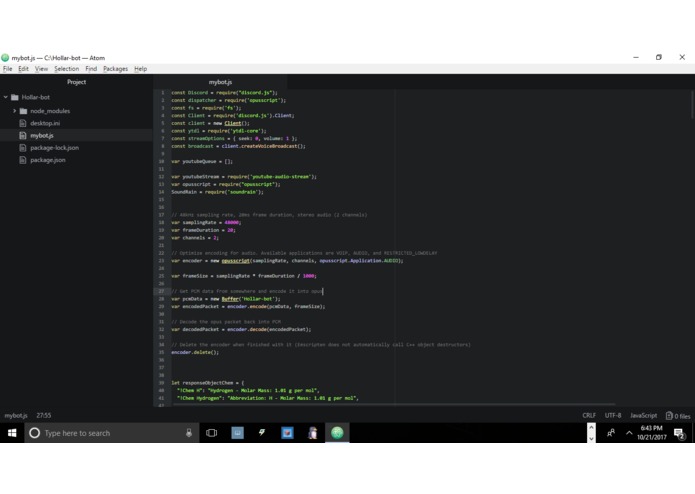Open Task View on the taskbar

click(x=211, y=433)
